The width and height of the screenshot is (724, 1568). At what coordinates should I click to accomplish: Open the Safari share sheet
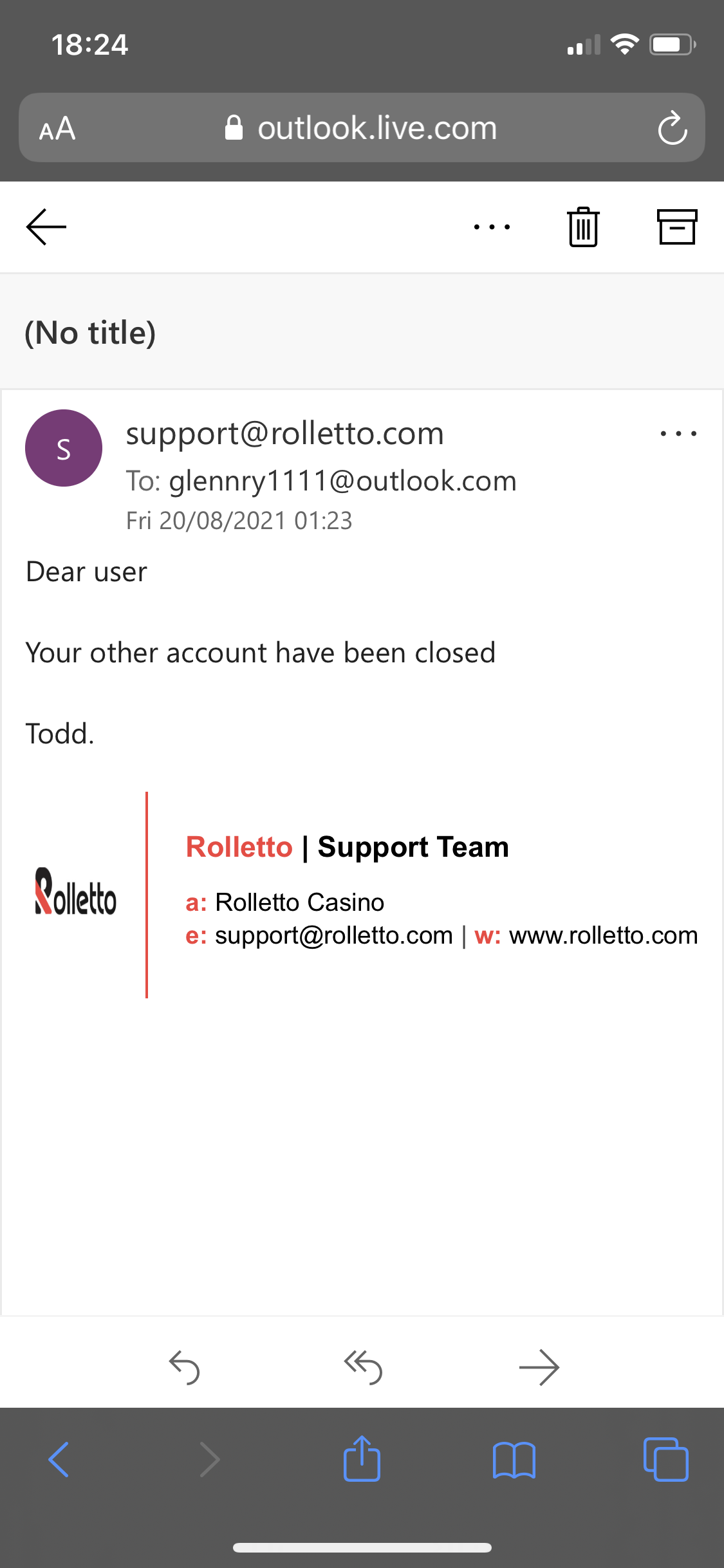point(362,1459)
